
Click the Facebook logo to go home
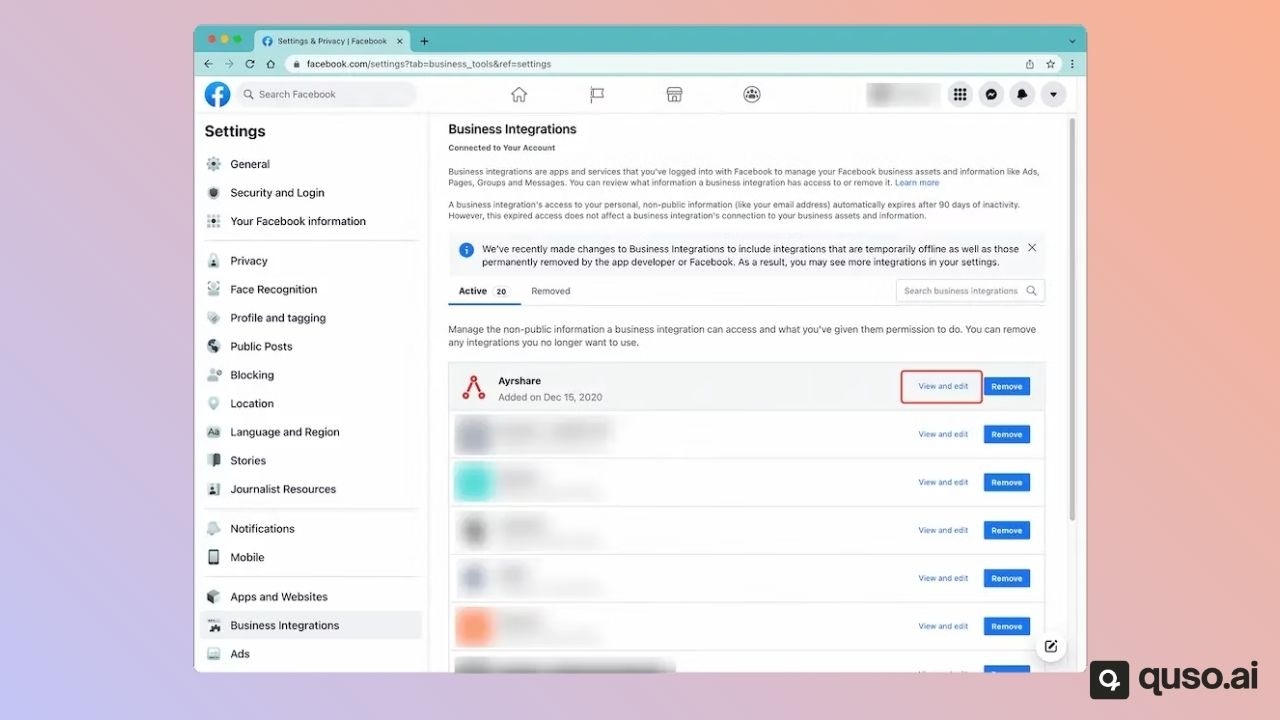point(217,94)
